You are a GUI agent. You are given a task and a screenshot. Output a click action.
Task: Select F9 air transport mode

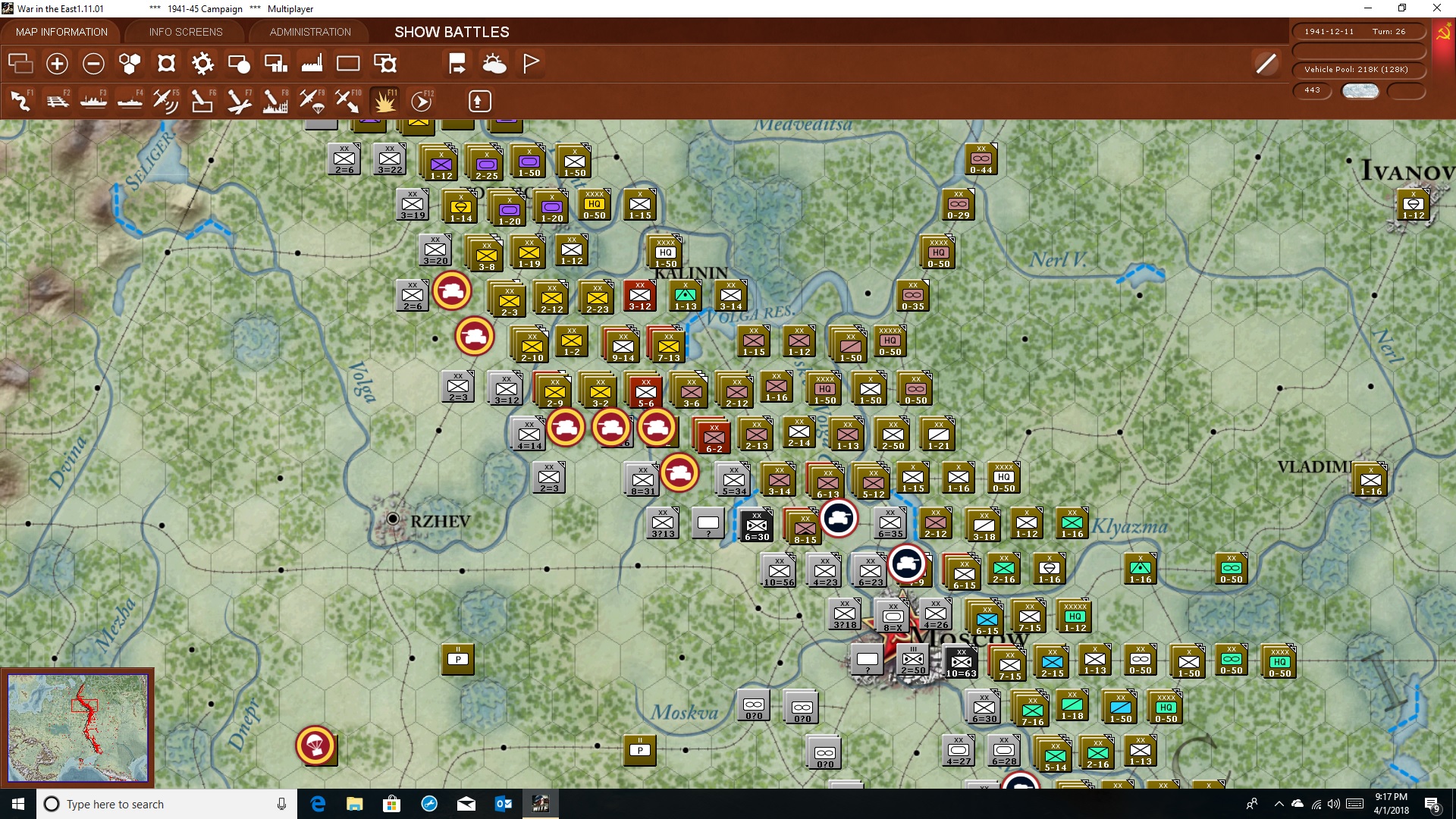tap(312, 101)
